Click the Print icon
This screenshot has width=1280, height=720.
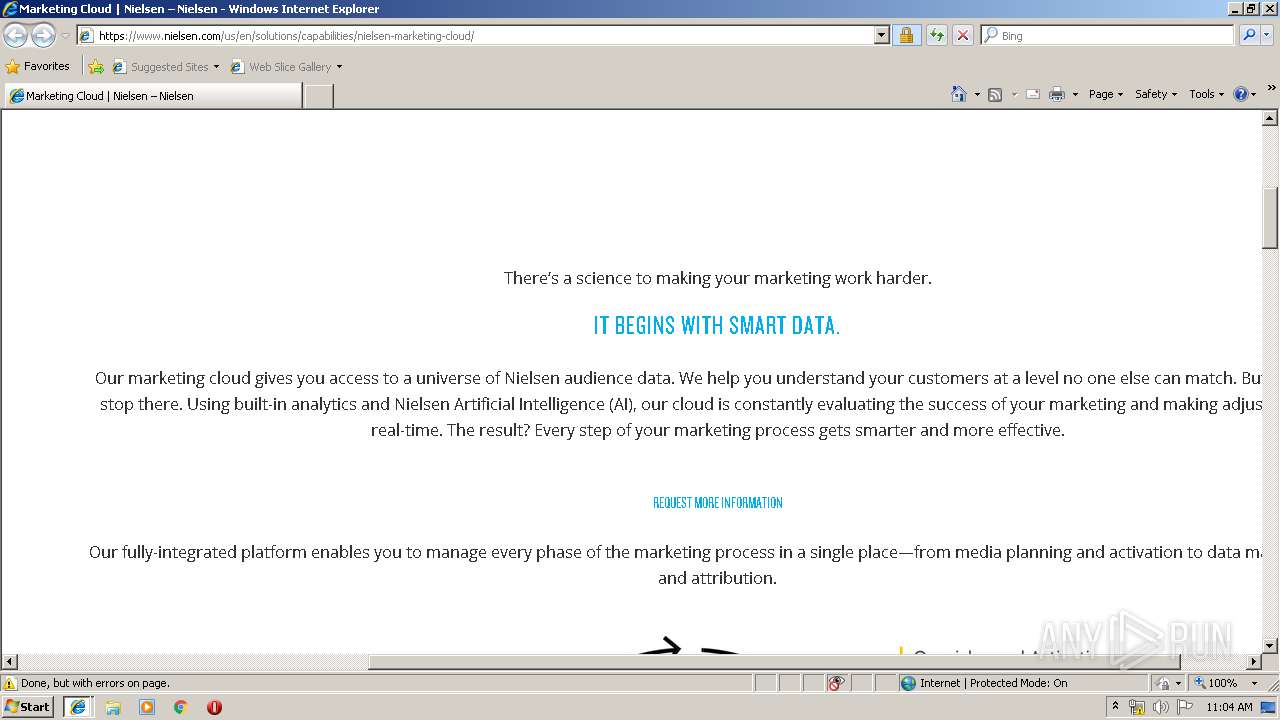click(1057, 94)
